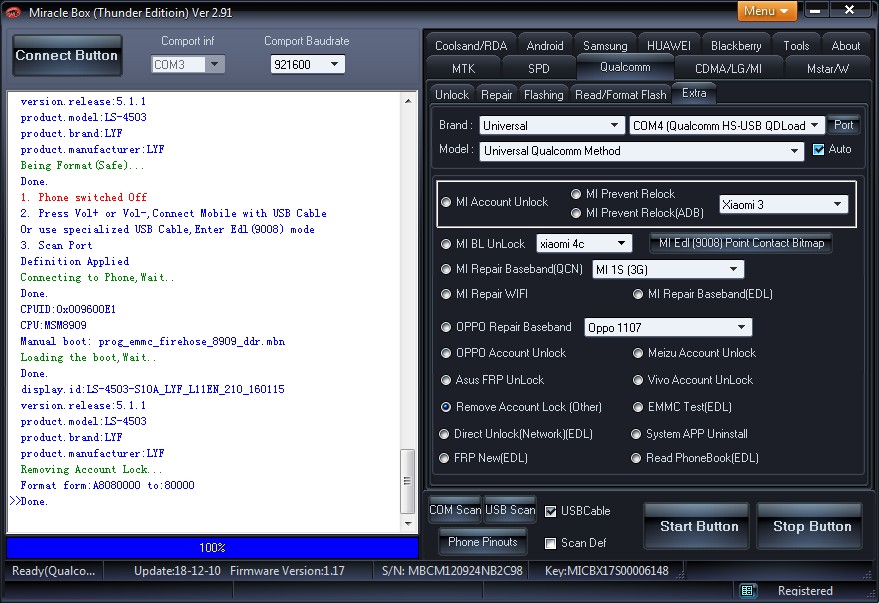
Task: Open the Flashing sub-tab
Action: click(x=544, y=95)
